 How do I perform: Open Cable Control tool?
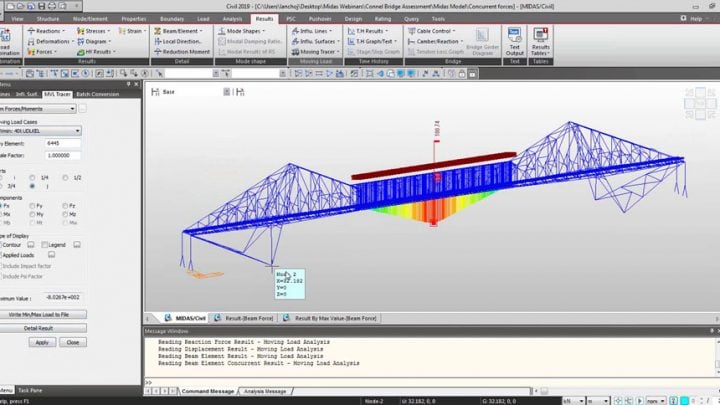point(432,31)
